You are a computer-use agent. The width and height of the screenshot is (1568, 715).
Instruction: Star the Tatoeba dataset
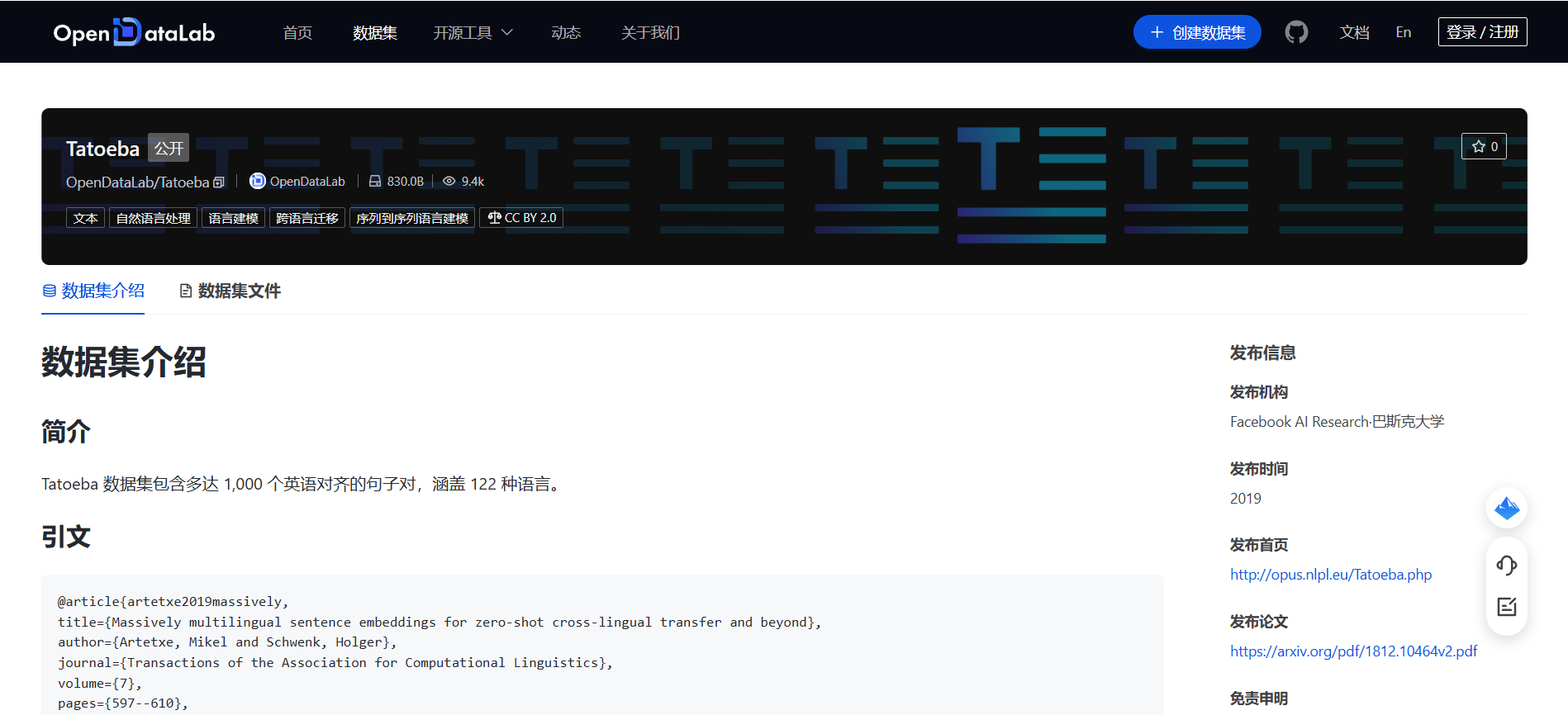[1484, 146]
